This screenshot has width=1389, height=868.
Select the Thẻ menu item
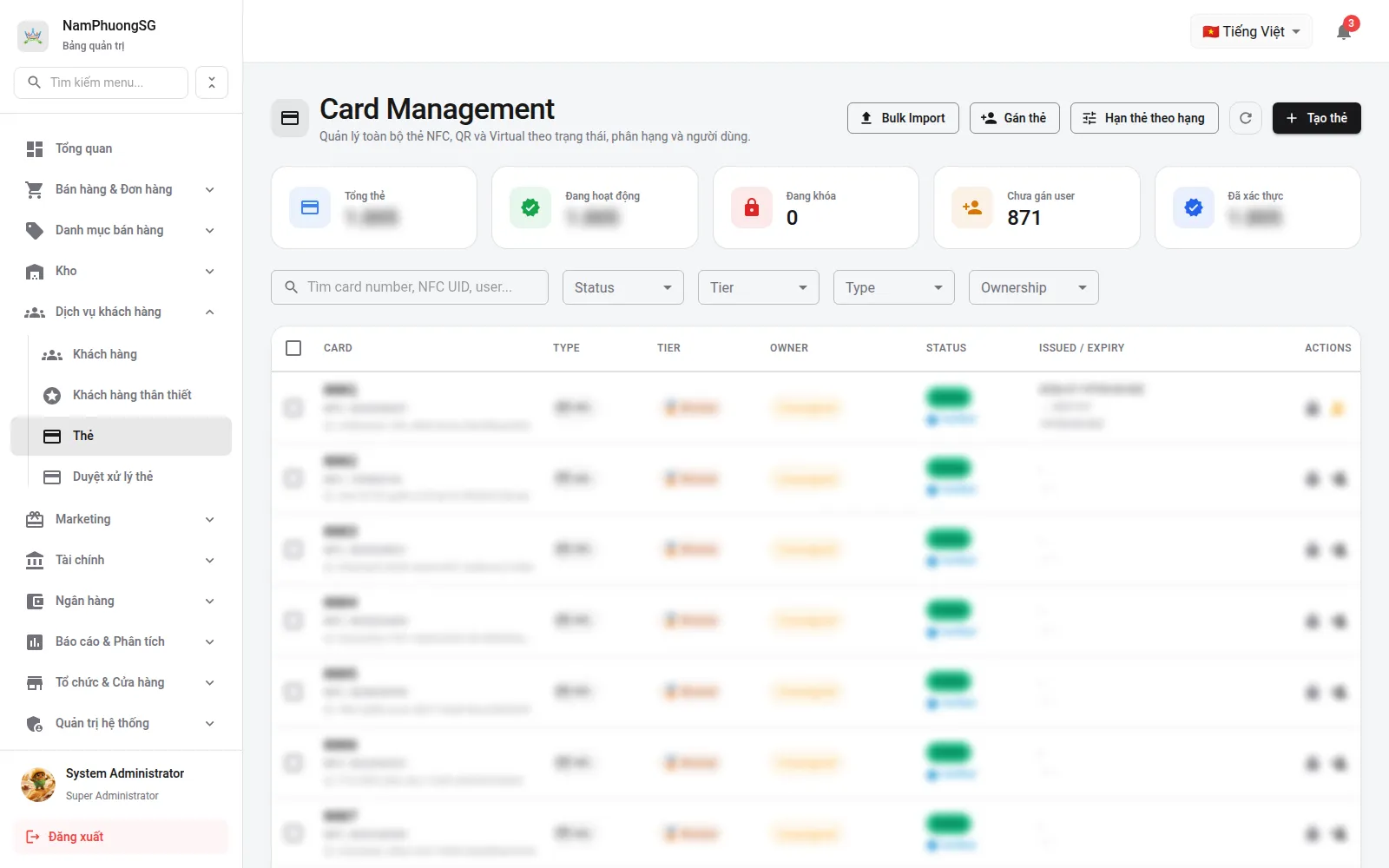(122, 436)
